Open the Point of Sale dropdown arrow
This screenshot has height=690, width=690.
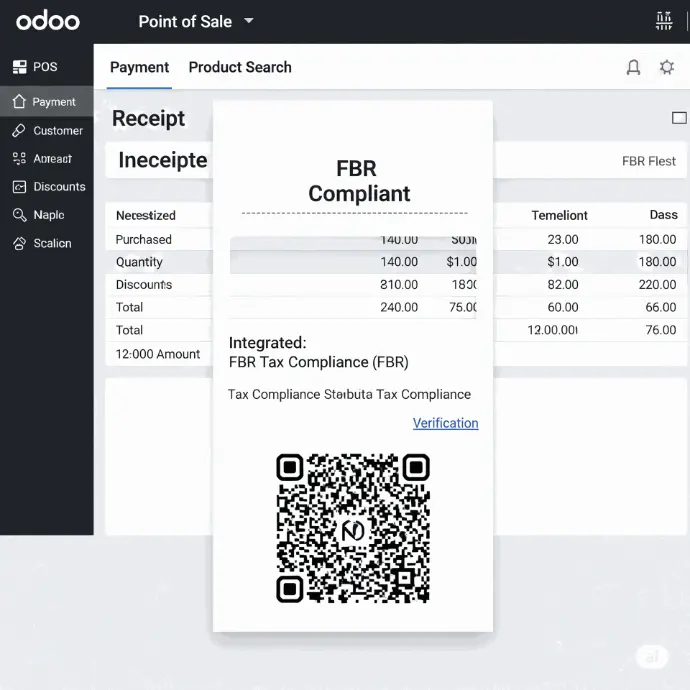[x=249, y=21]
